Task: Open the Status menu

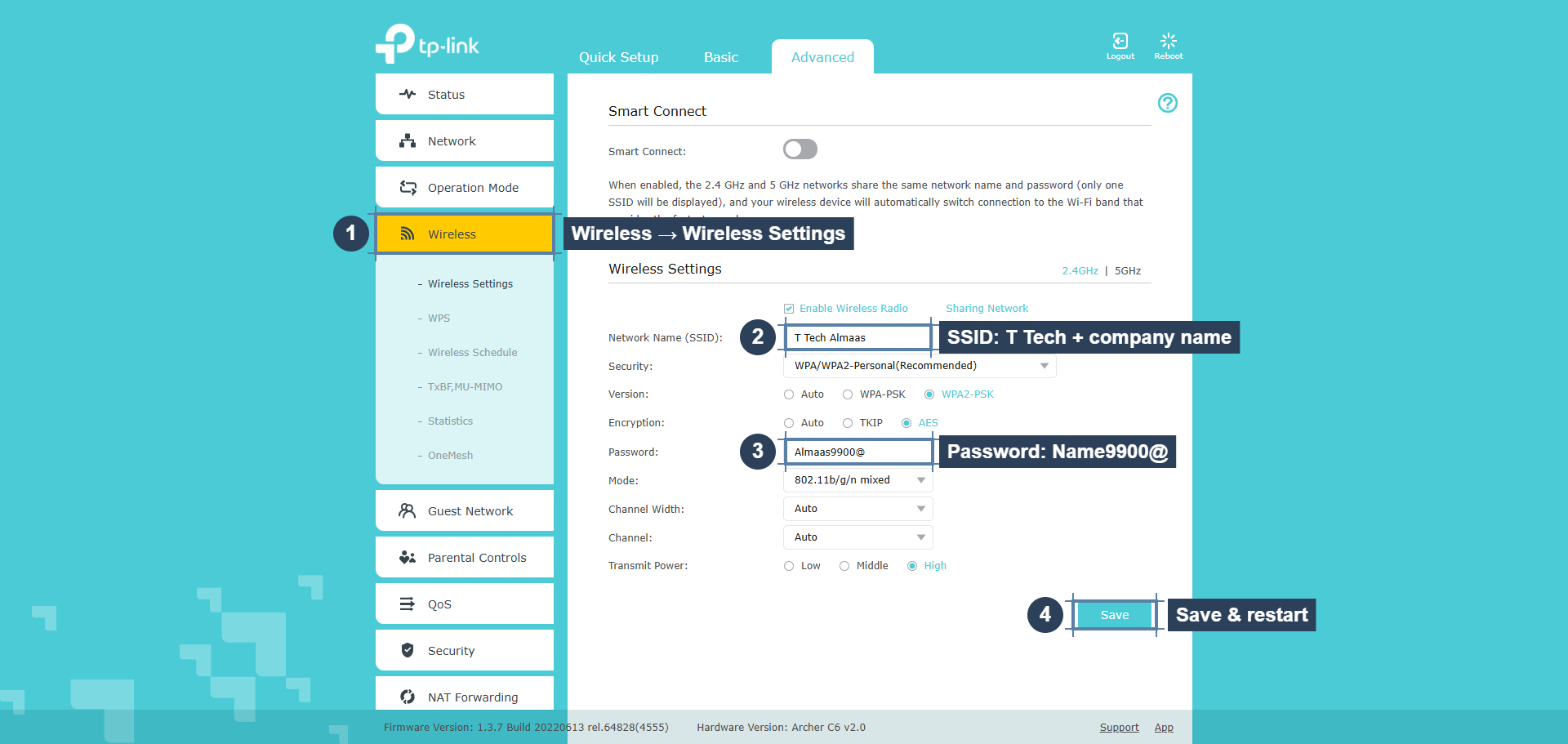Action: pyautogui.click(x=465, y=94)
